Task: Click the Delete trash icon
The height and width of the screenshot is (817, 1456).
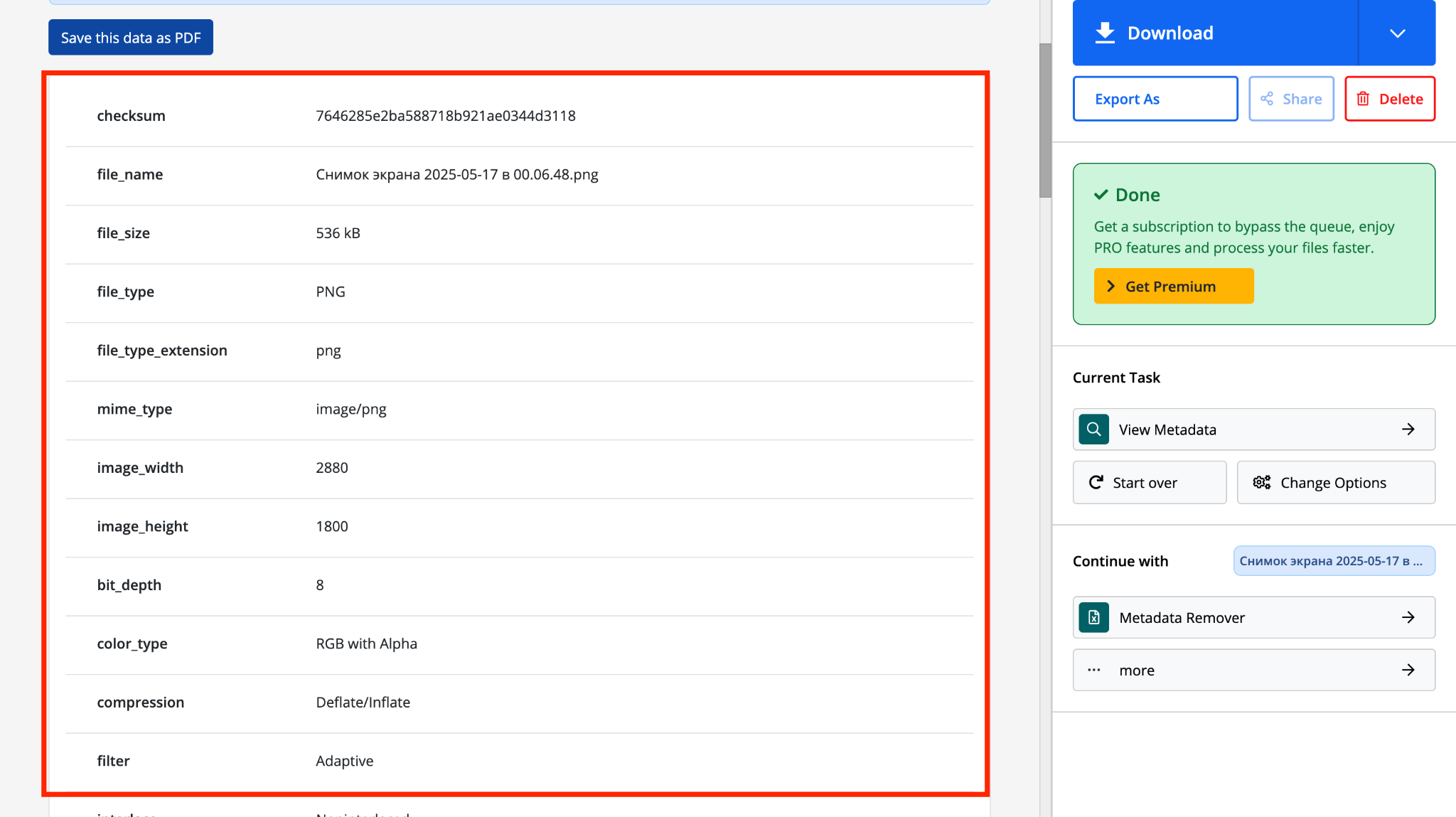Action: point(1363,99)
